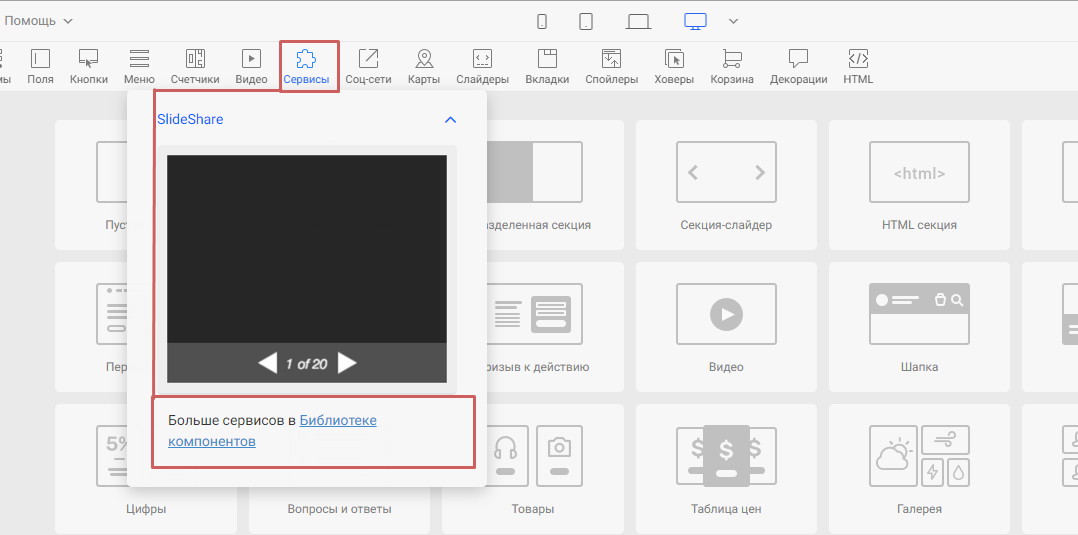Image resolution: width=1078 pixels, height=535 pixels.
Task: Open the Спойлеры toolbar item
Action: (611, 60)
